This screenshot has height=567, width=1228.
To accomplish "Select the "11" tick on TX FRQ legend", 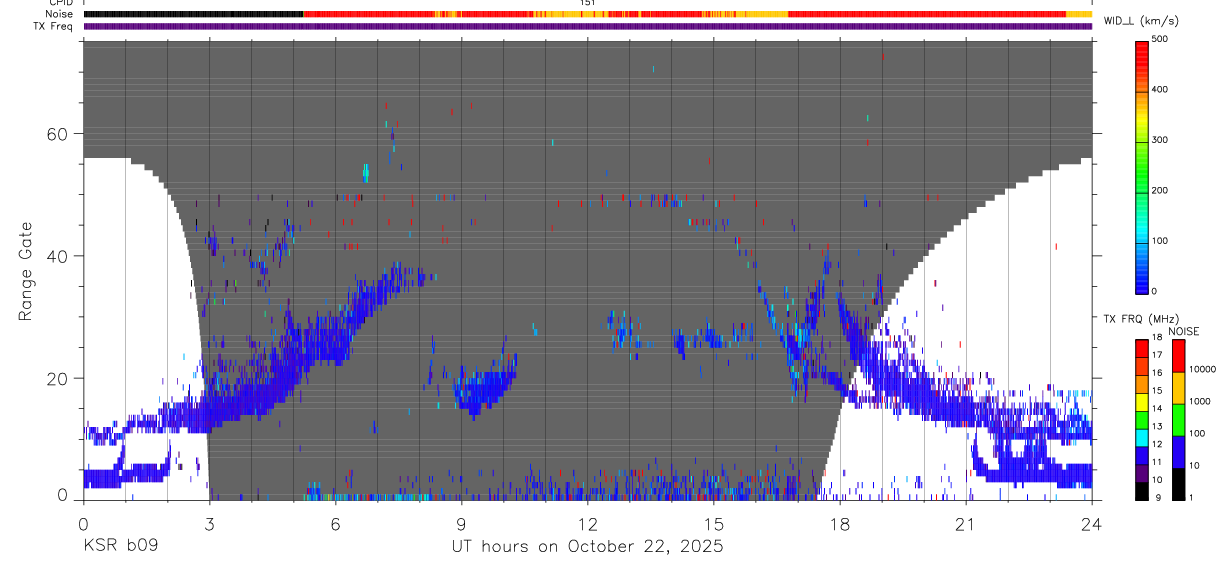I will tap(1158, 462).
